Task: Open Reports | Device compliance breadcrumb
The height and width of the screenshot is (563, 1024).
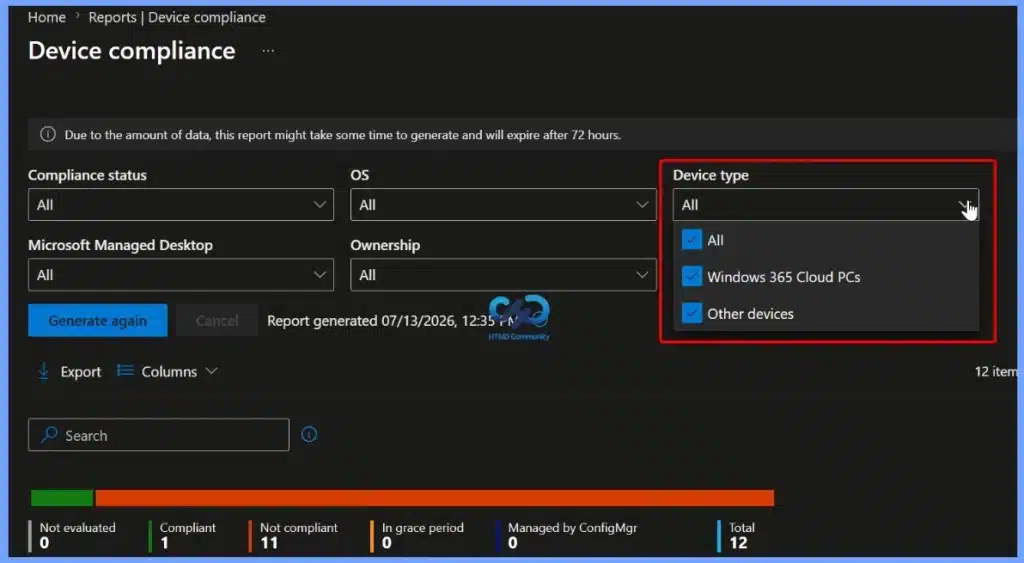Action: 177,18
